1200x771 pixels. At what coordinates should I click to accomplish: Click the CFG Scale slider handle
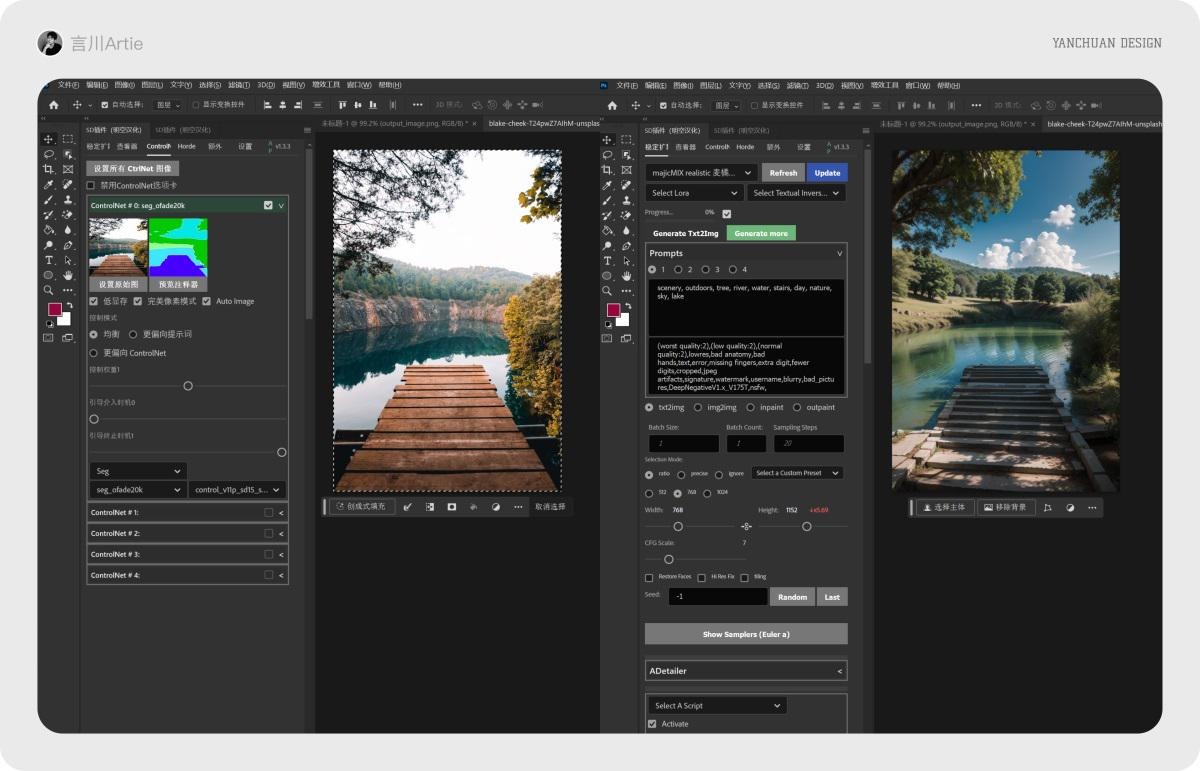pyautogui.click(x=669, y=559)
